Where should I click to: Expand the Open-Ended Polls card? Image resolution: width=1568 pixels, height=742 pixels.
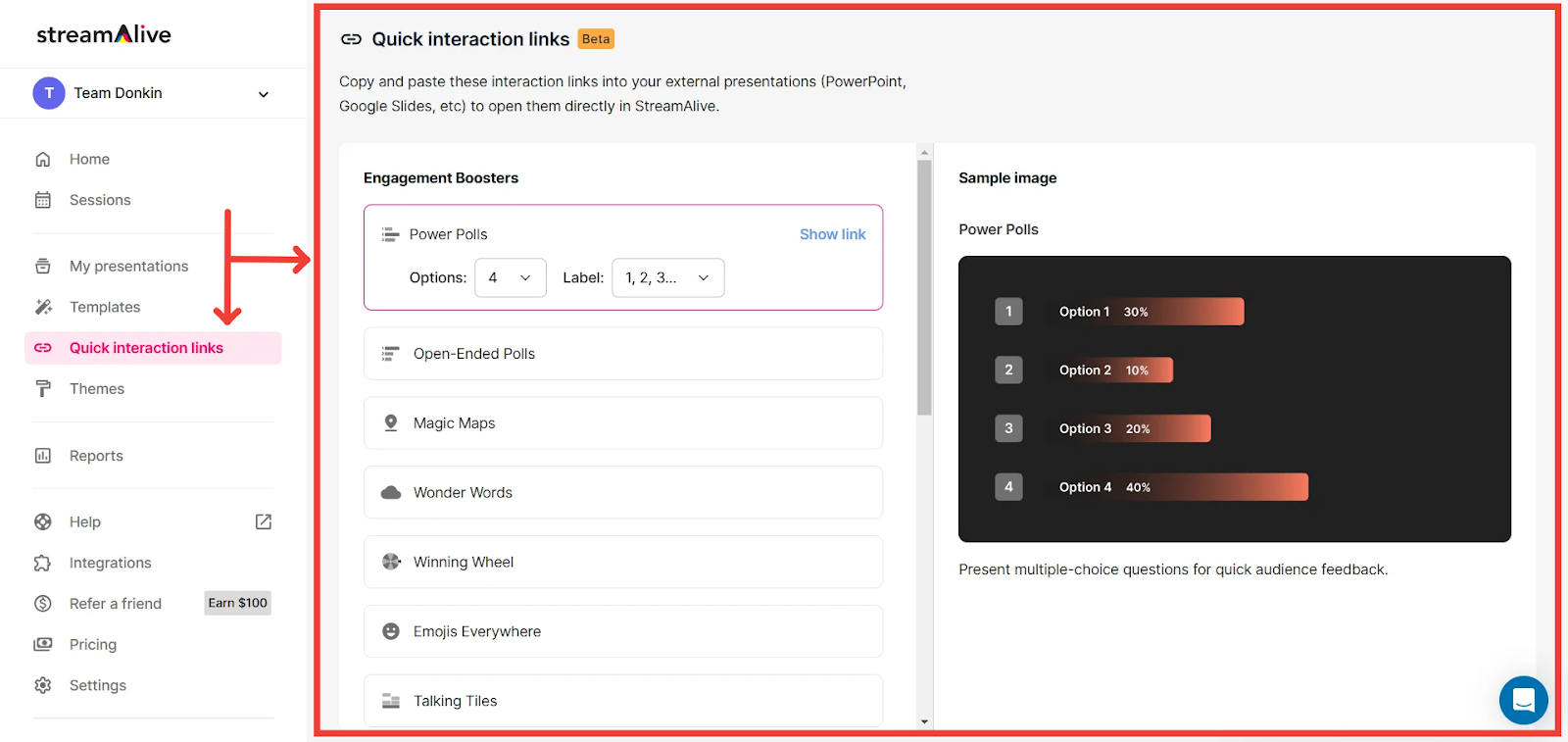coord(623,354)
